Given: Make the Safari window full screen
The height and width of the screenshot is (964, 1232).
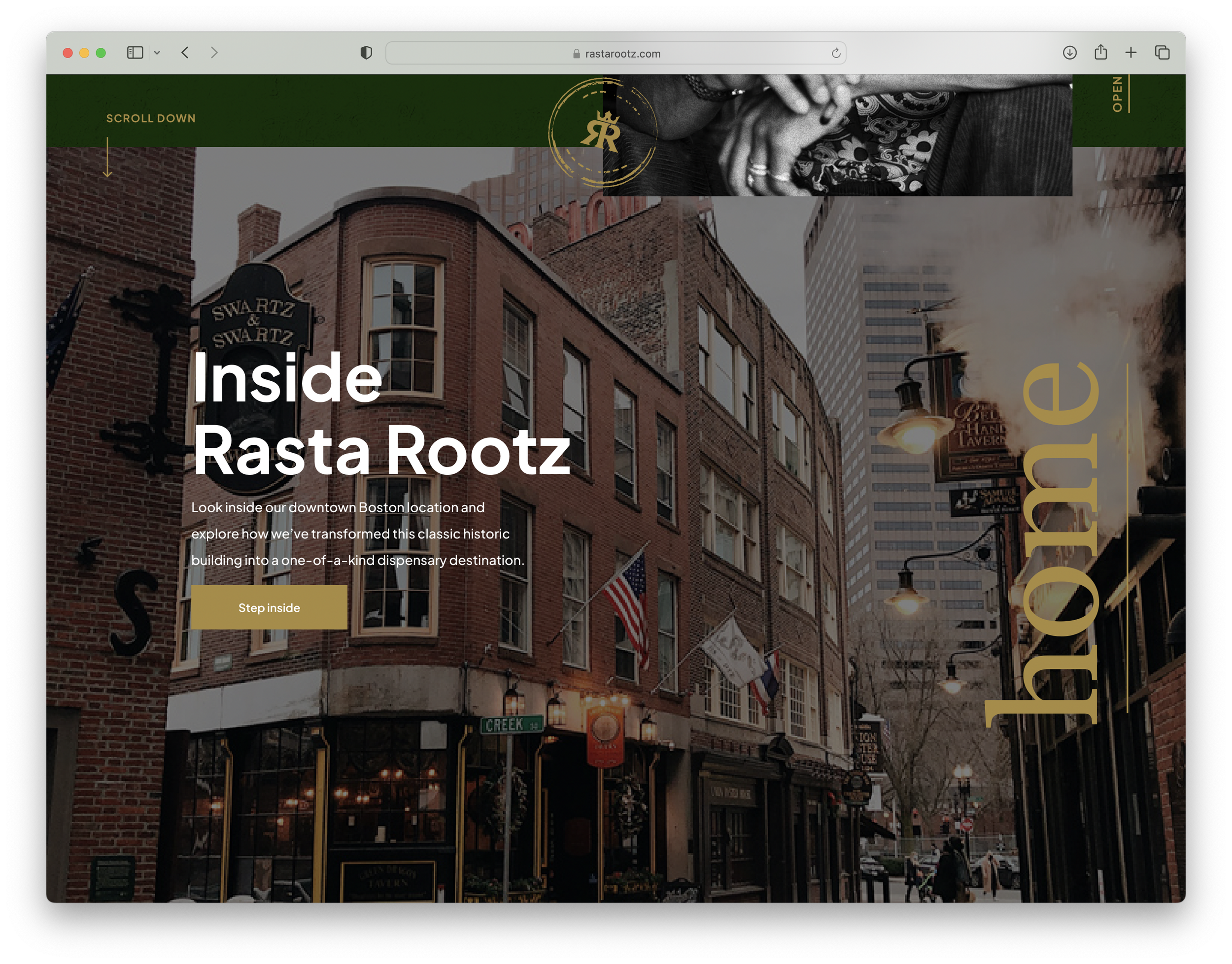Looking at the screenshot, I should point(101,53).
